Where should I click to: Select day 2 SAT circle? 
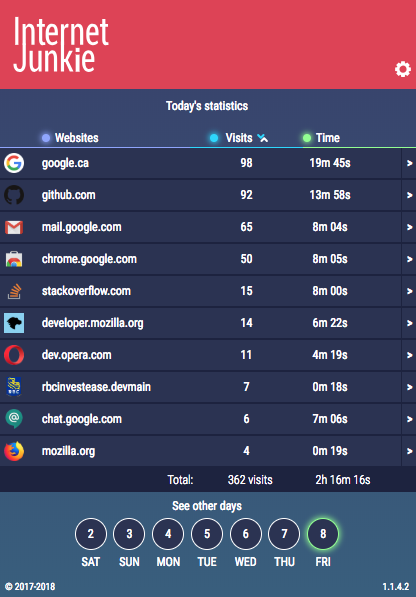91,534
